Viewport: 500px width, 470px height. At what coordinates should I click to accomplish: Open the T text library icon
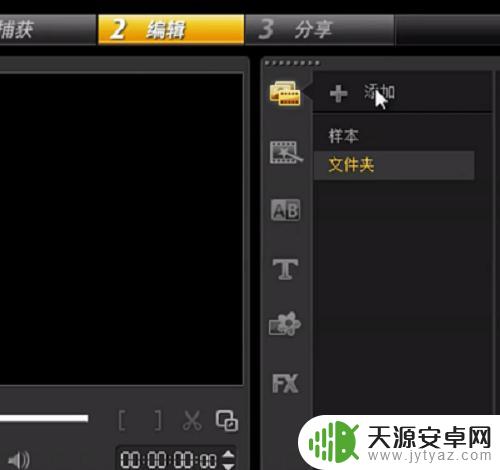coord(285,269)
